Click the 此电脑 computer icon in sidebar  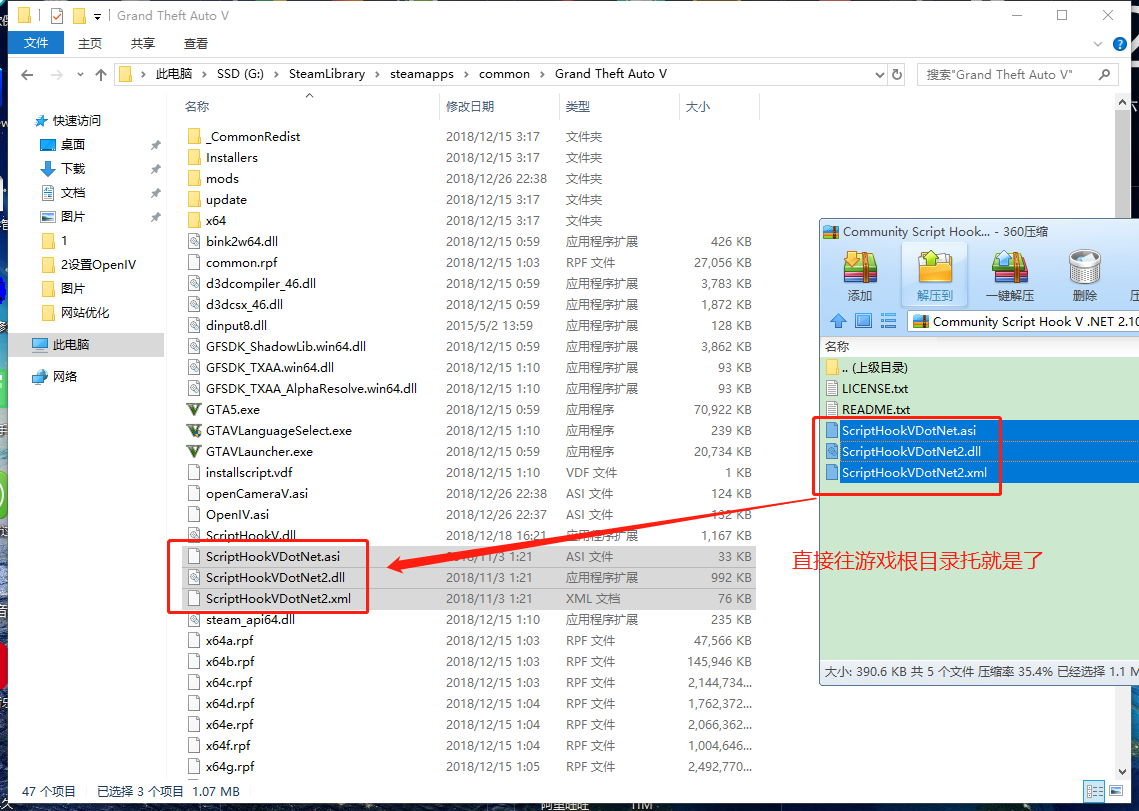40,344
